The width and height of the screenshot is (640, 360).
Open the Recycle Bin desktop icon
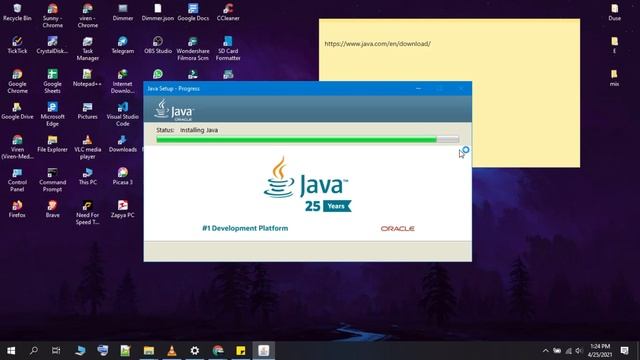pos(17,12)
